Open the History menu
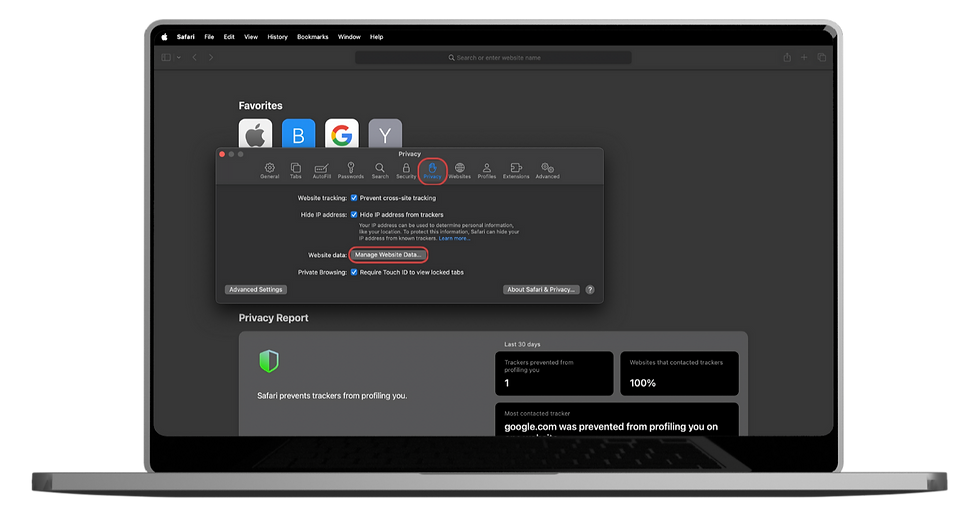980x531 pixels. tap(278, 37)
